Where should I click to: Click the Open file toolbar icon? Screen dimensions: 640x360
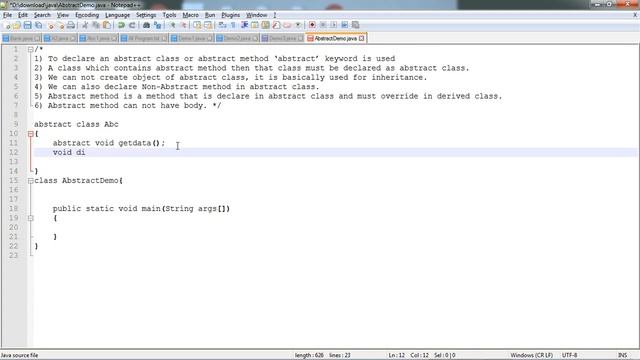(x=16, y=25)
